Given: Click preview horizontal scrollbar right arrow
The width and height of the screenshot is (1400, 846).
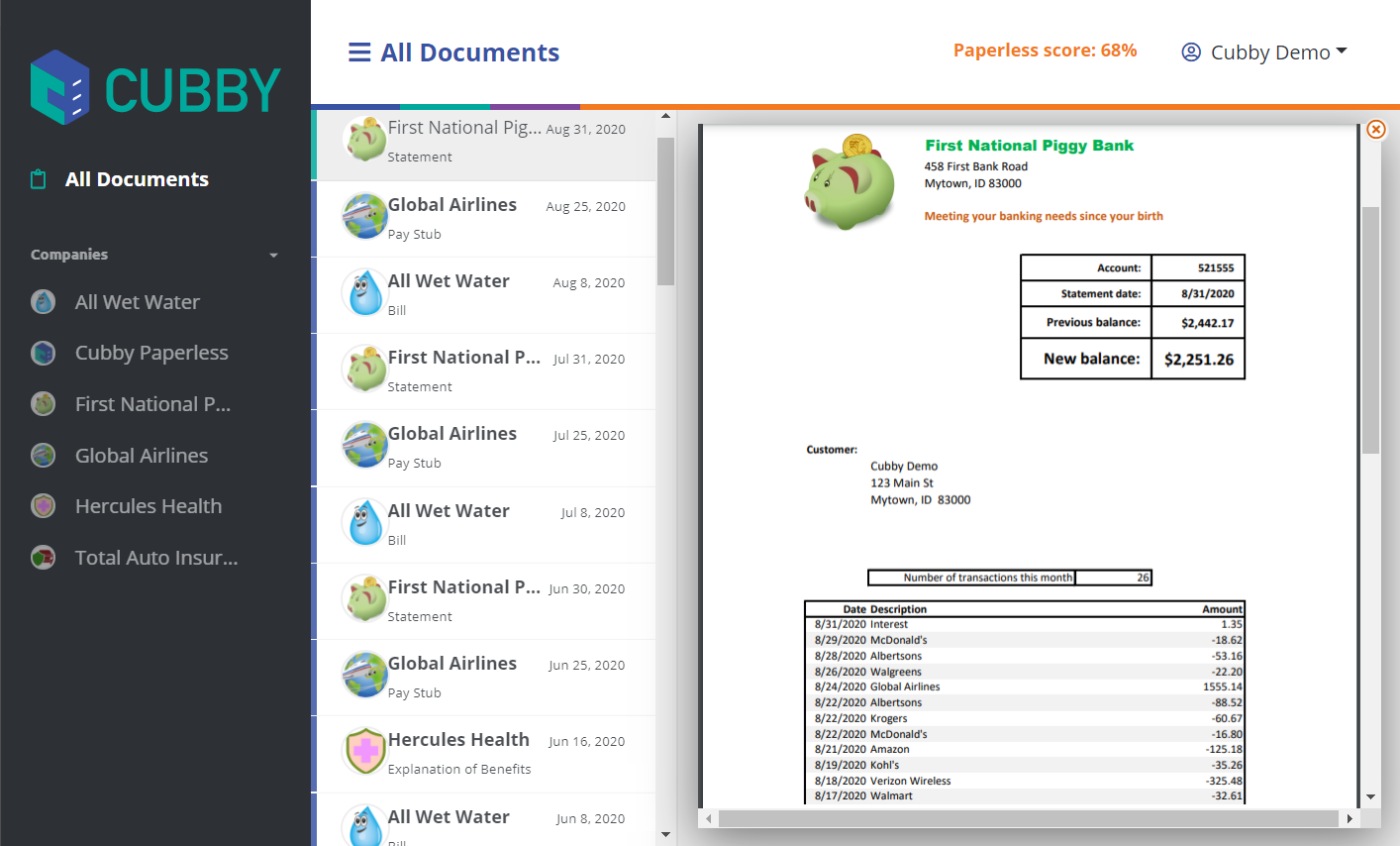Looking at the screenshot, I should click(x=1350, y=819).
